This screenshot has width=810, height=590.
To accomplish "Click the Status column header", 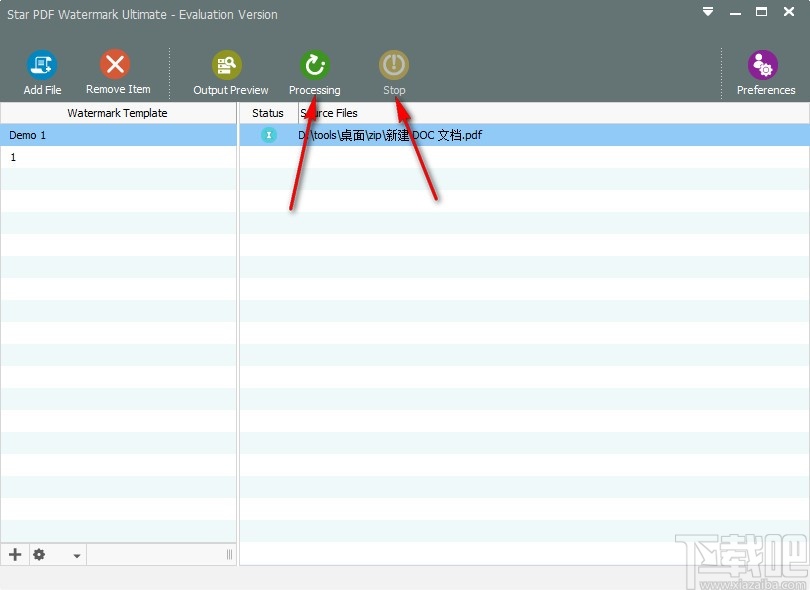I will tap(268, 113).
